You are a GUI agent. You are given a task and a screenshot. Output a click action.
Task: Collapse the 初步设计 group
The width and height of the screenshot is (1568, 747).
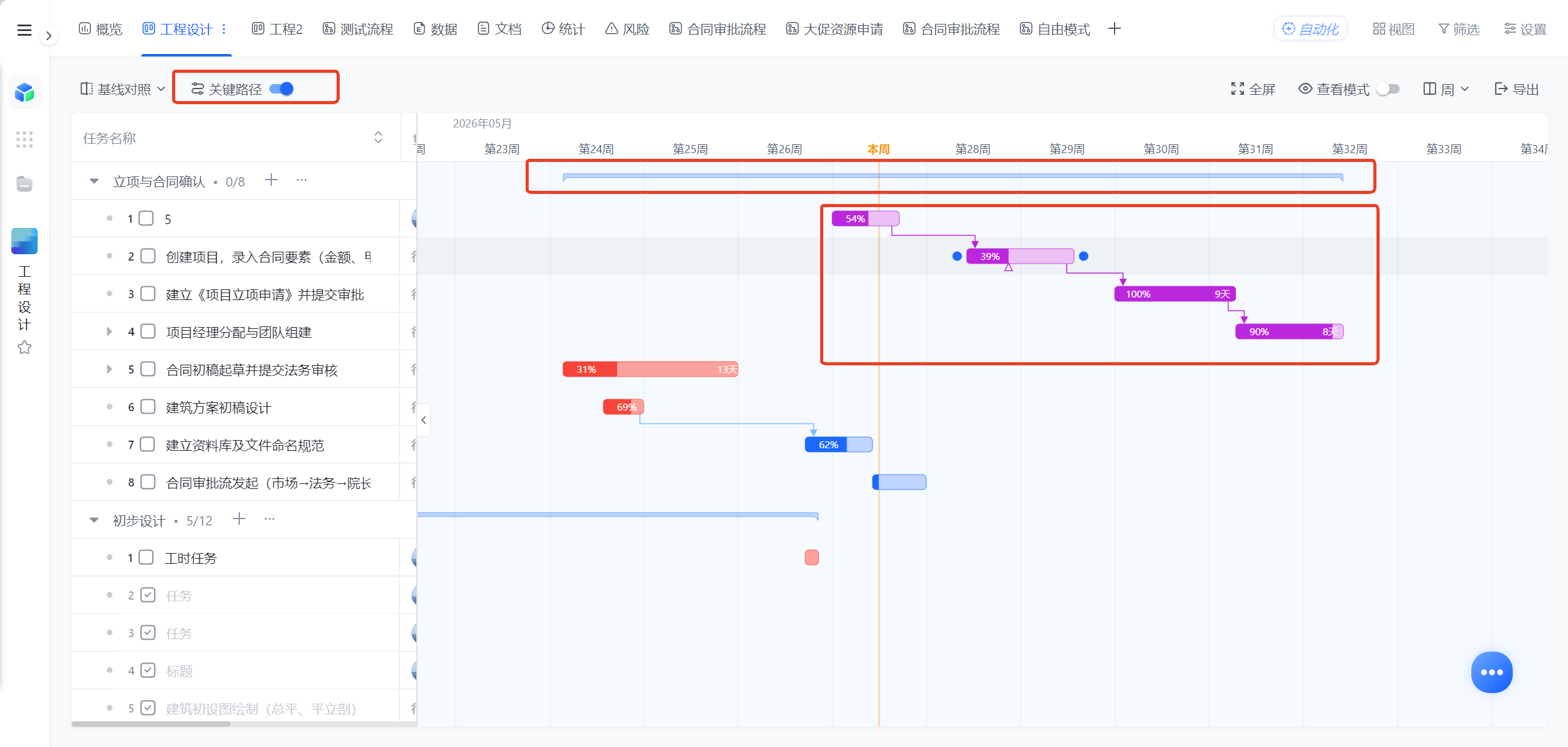[x=94, y=520]
